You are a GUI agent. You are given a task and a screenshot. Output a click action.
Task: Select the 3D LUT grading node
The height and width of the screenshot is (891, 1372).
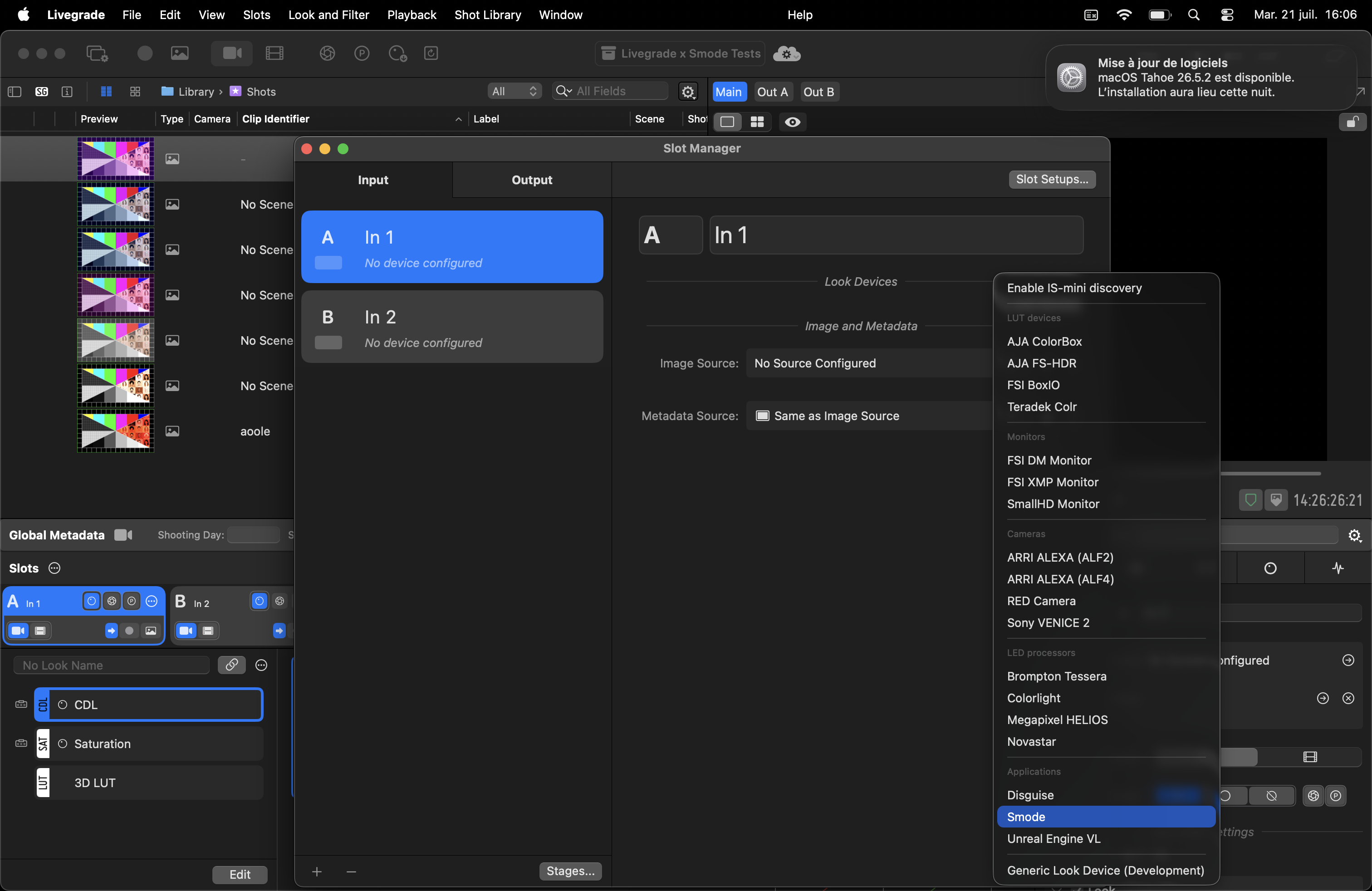point(149,783)
